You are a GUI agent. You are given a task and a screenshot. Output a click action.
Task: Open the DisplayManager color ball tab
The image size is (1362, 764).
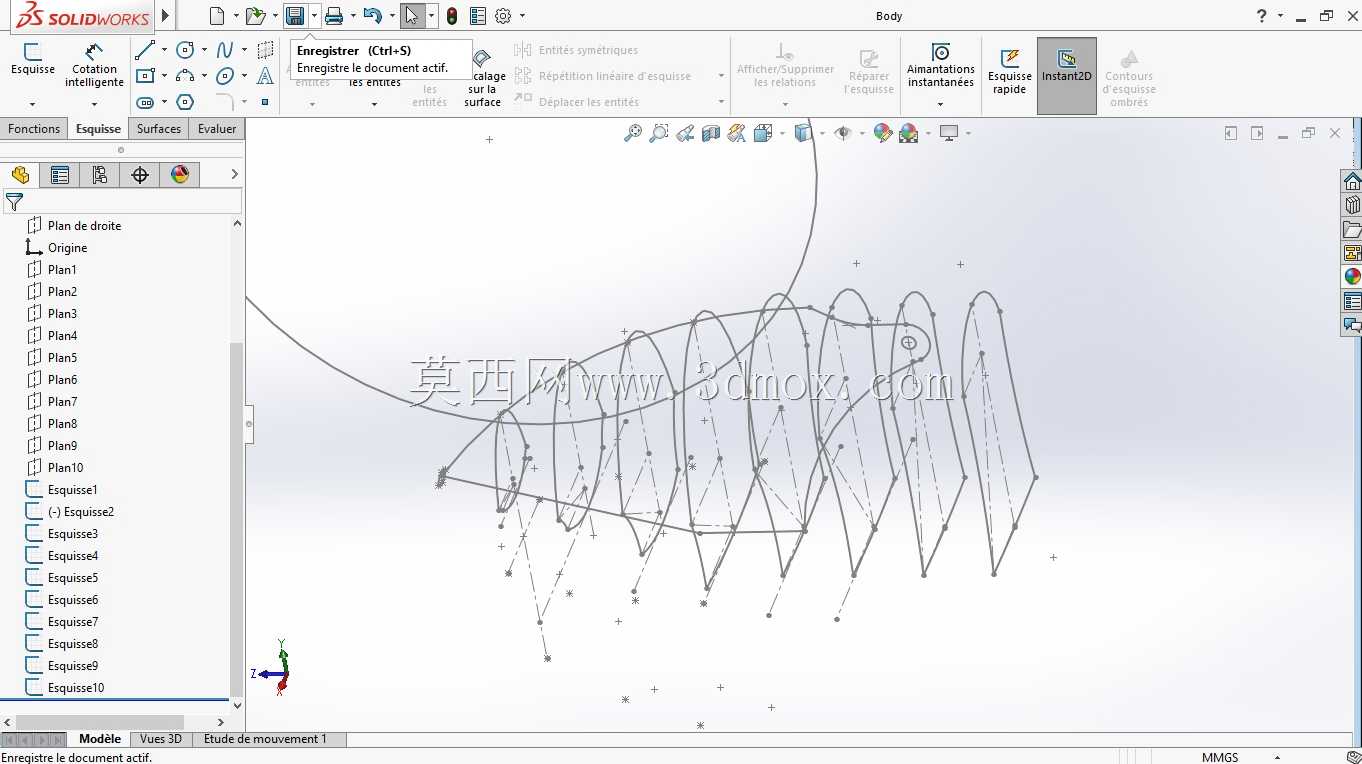180,175
